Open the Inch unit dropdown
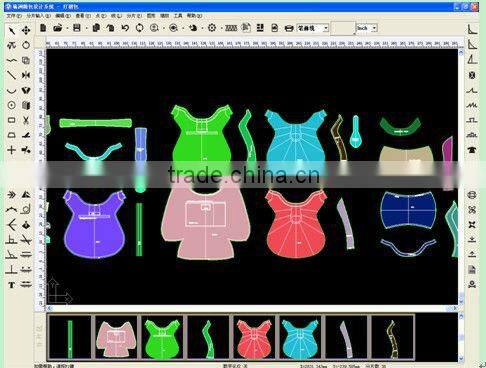 coord(374,28)
